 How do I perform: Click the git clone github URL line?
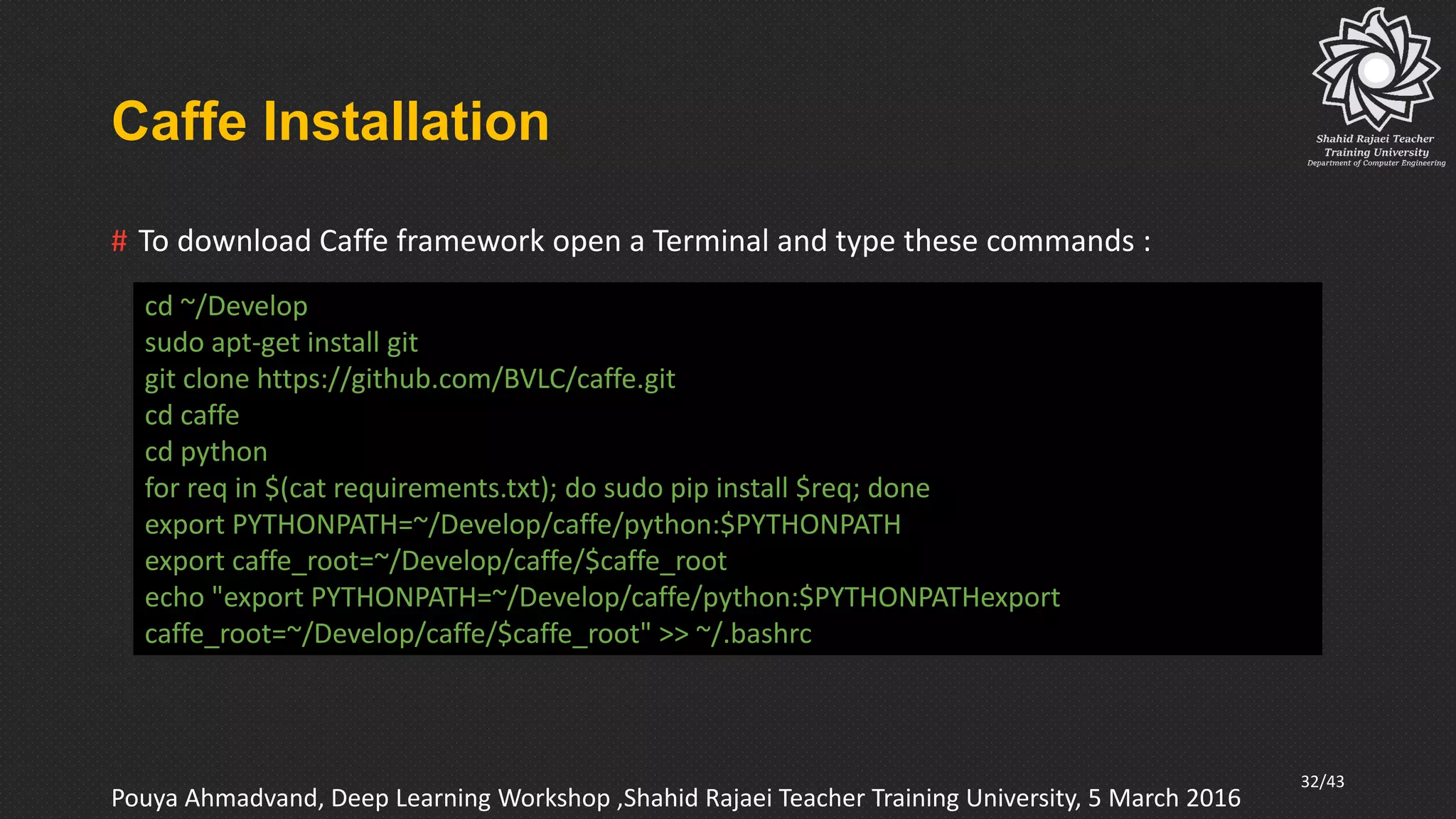(410, 379)
